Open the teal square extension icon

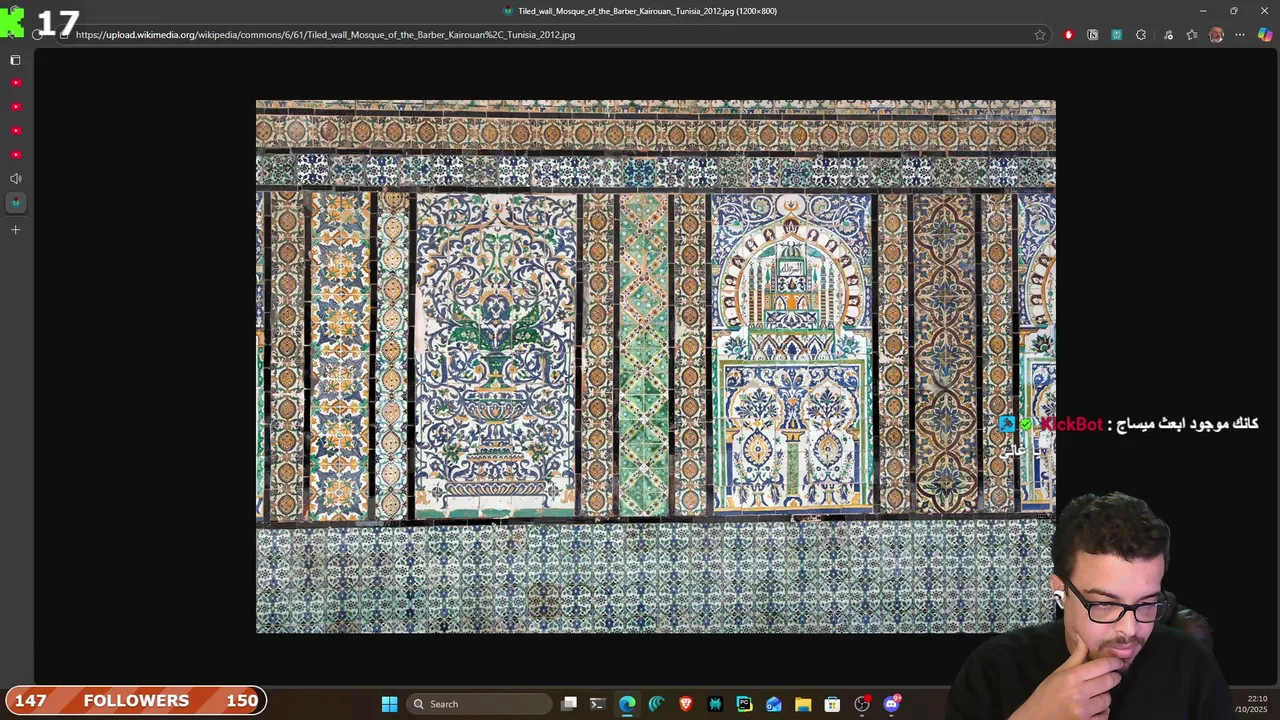pos(1116,35)
